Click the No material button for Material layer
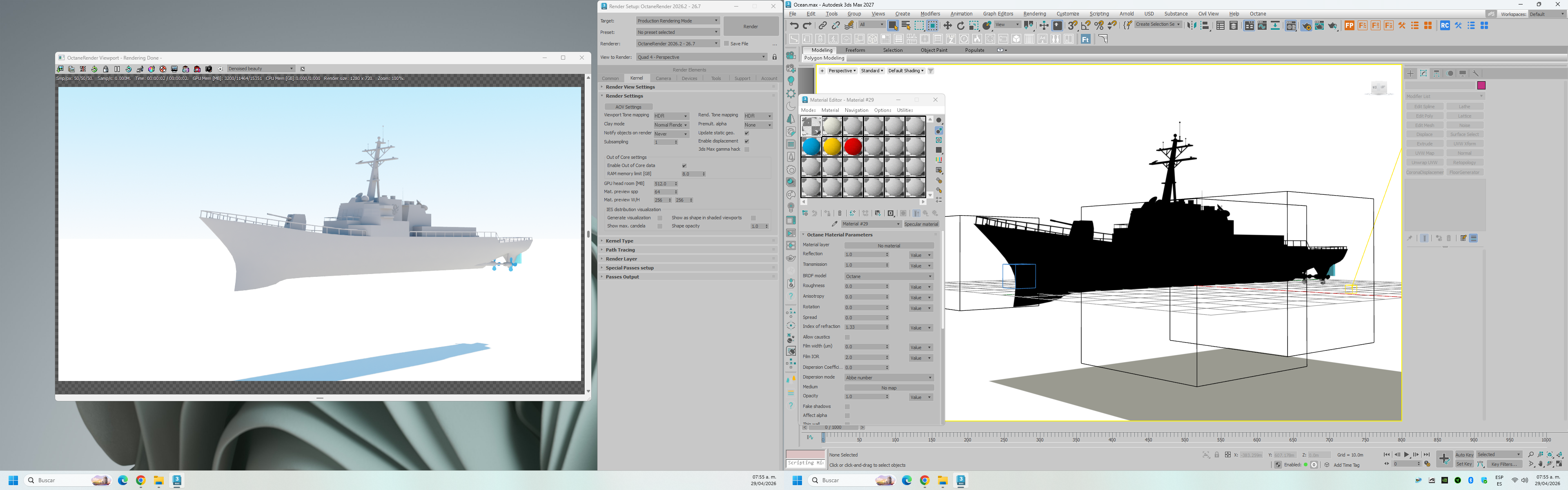 point(889,246)
